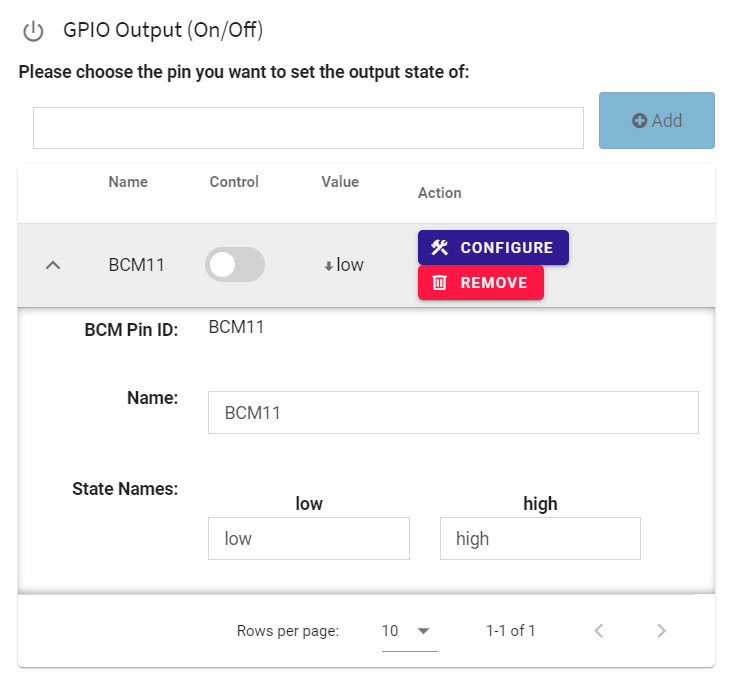Viewport: 730px width, 677px height.
Task: Go to previous page of rows
Action: coord(599,631)
